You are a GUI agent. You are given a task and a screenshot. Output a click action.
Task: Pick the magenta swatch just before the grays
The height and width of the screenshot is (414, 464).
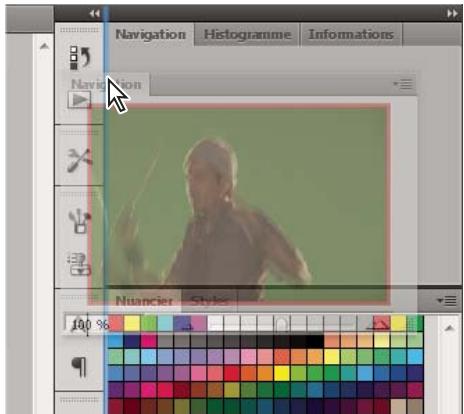click(148, 341)
